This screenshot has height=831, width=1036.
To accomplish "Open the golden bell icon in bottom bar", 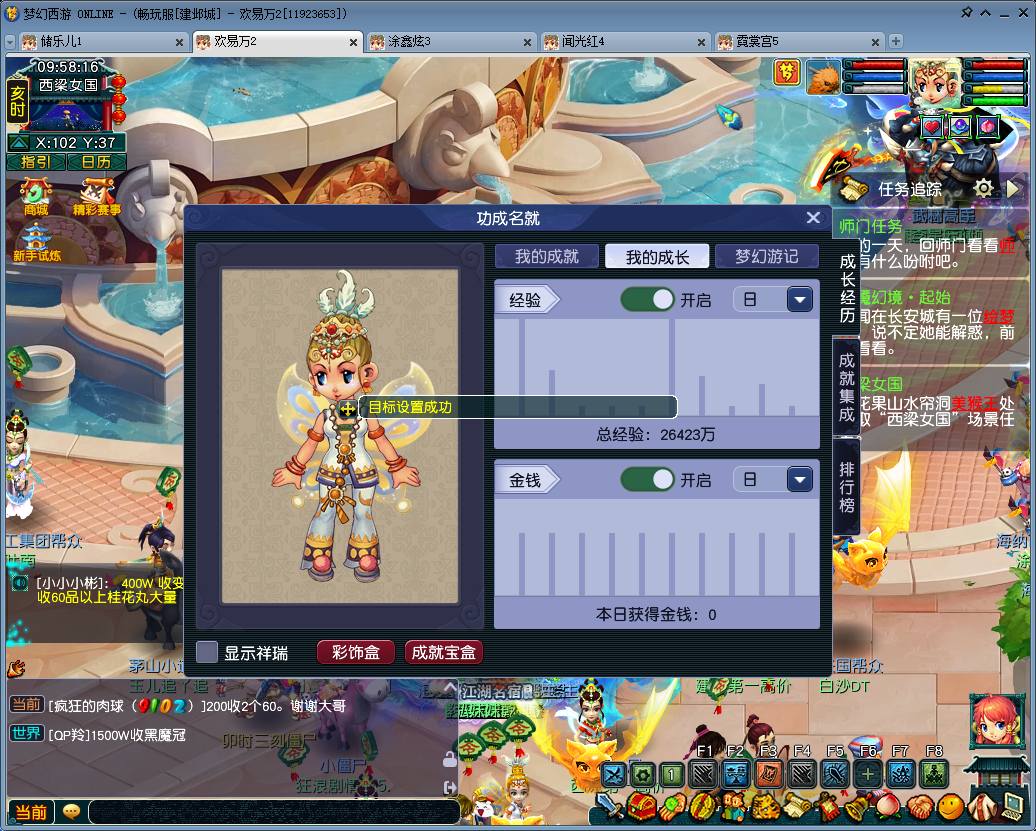I will [x=858, y=807].
